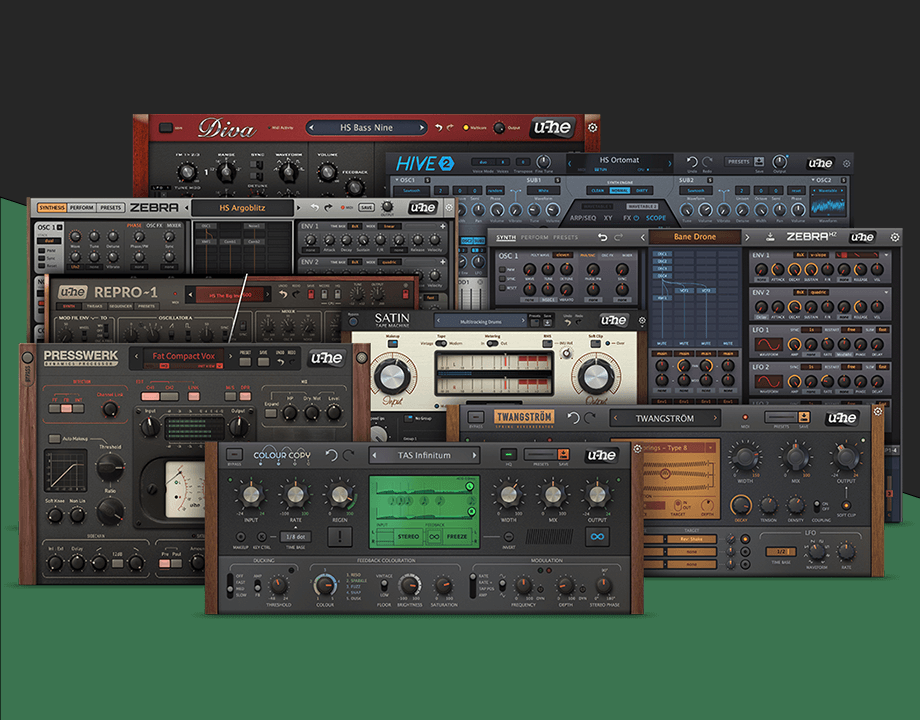Click STEREO button in Colour Copy display

tap(408, 536)
